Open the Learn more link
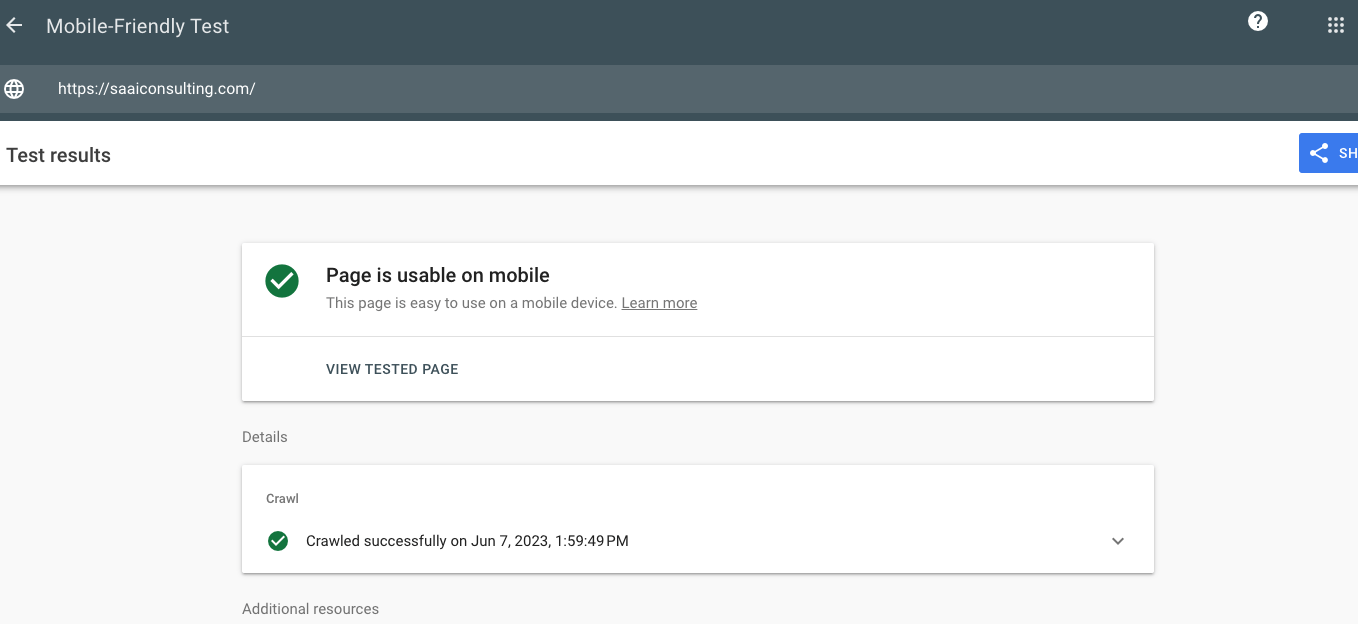 (659, 303)
